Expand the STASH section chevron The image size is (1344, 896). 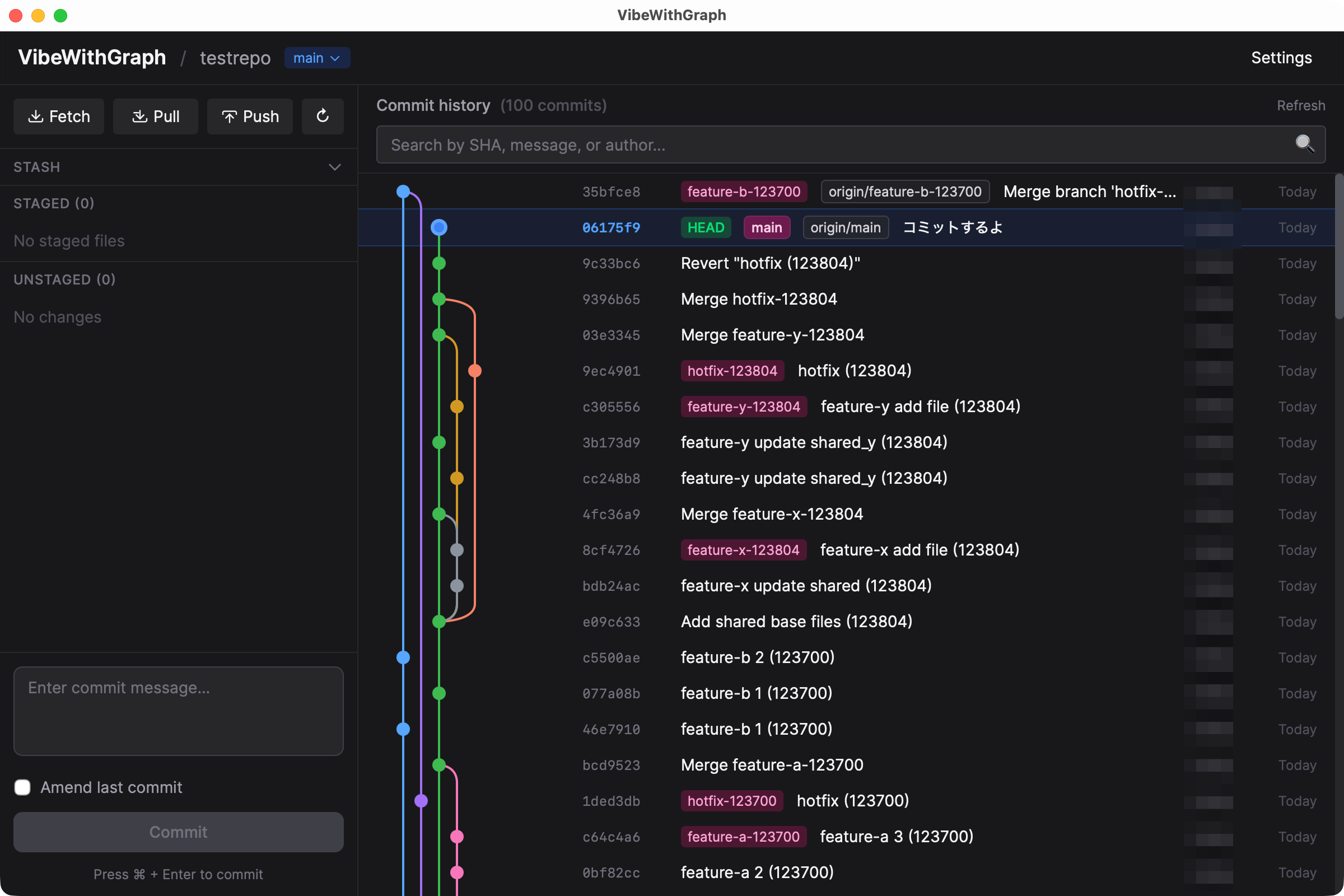[x=335, y=167]
